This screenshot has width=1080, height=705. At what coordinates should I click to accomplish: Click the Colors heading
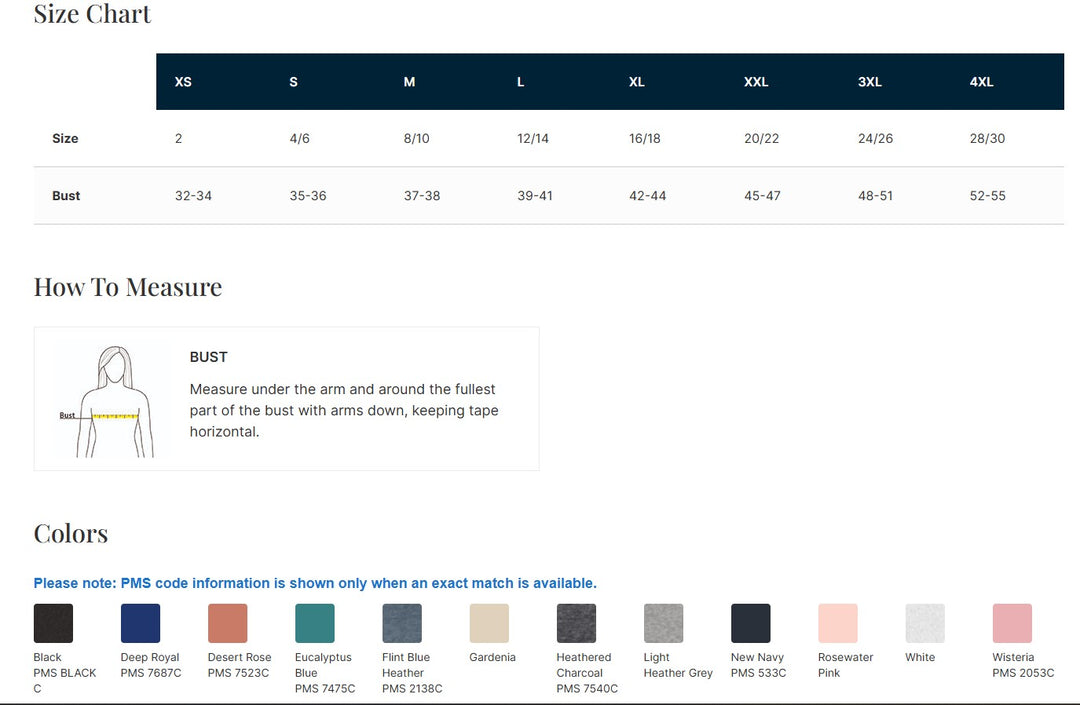point(71,534)
